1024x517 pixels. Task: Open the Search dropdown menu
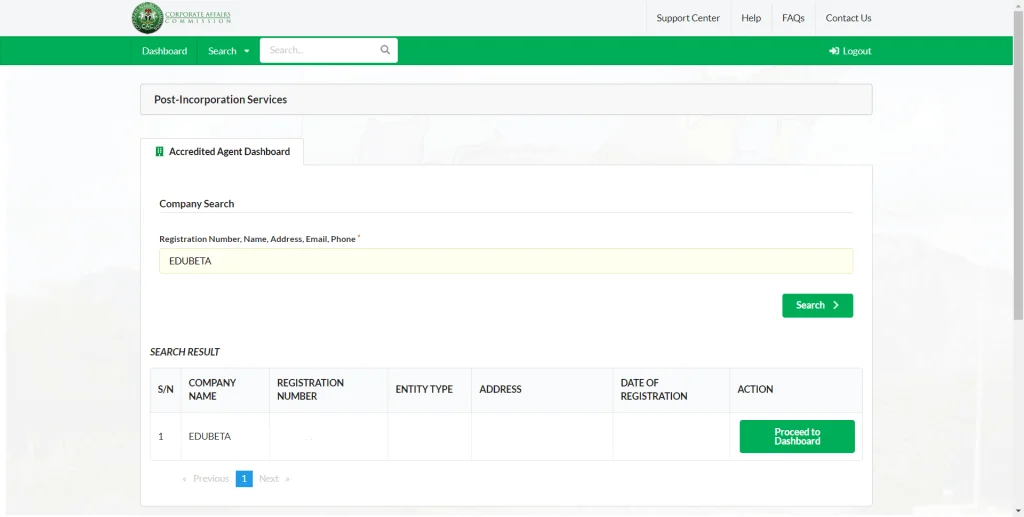tap(229, 51)
